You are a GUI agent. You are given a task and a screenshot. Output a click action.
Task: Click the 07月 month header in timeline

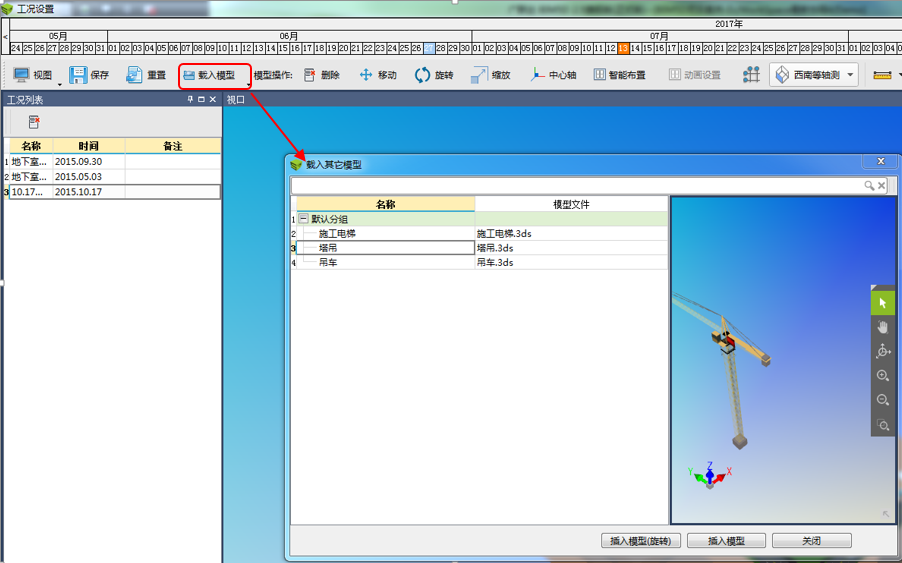(x=659, y=36)
